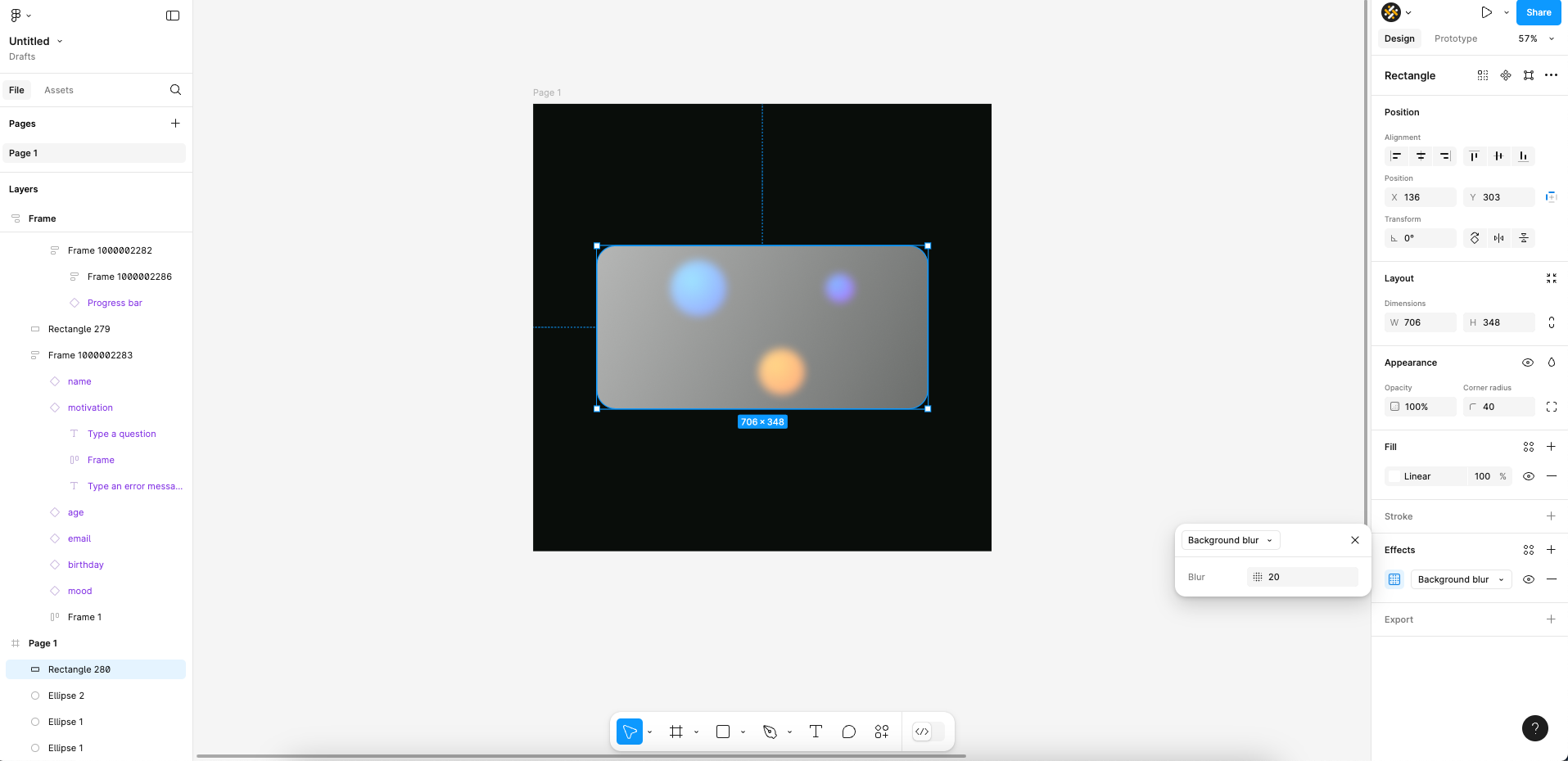The height and width of the screenshot is (761, 1568).
Task: Align horizontal centers icon
Action: 1421,156
